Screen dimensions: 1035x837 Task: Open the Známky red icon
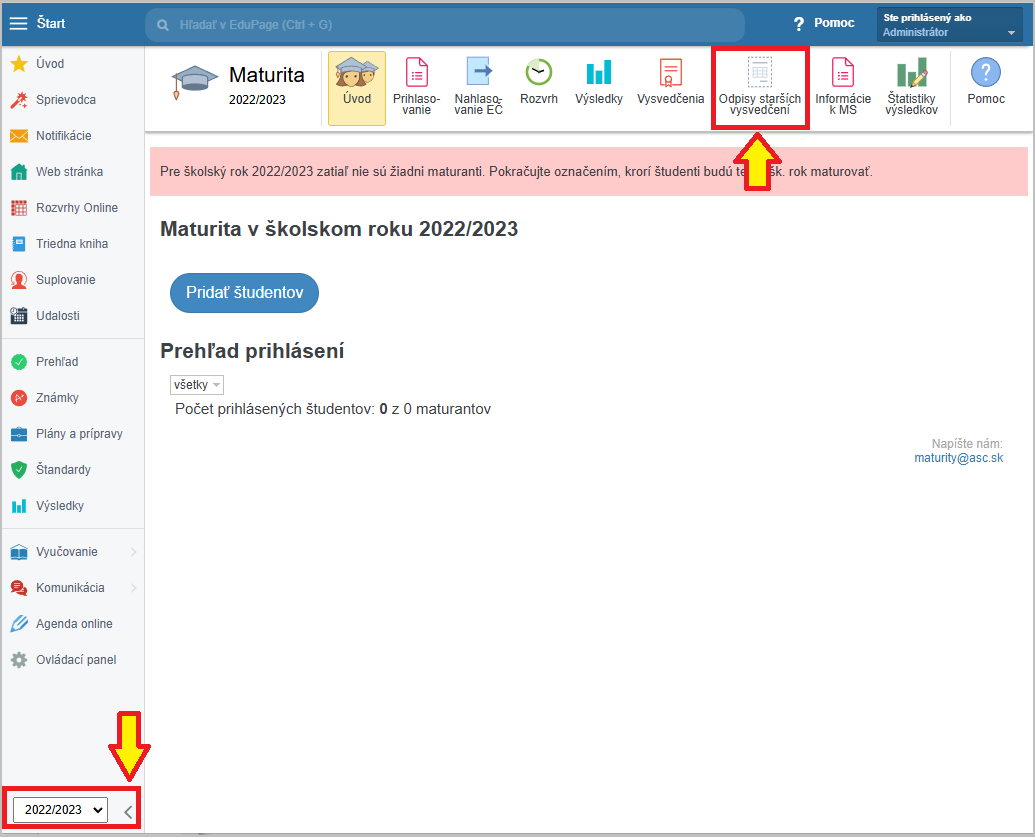[x=19, y=398]
